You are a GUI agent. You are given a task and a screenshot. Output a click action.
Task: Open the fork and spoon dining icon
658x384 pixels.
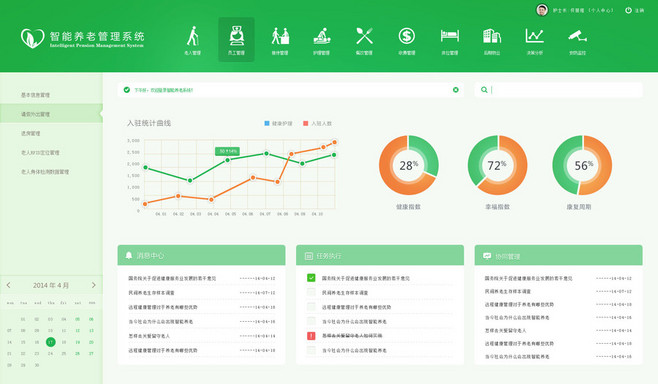(364, 36)
